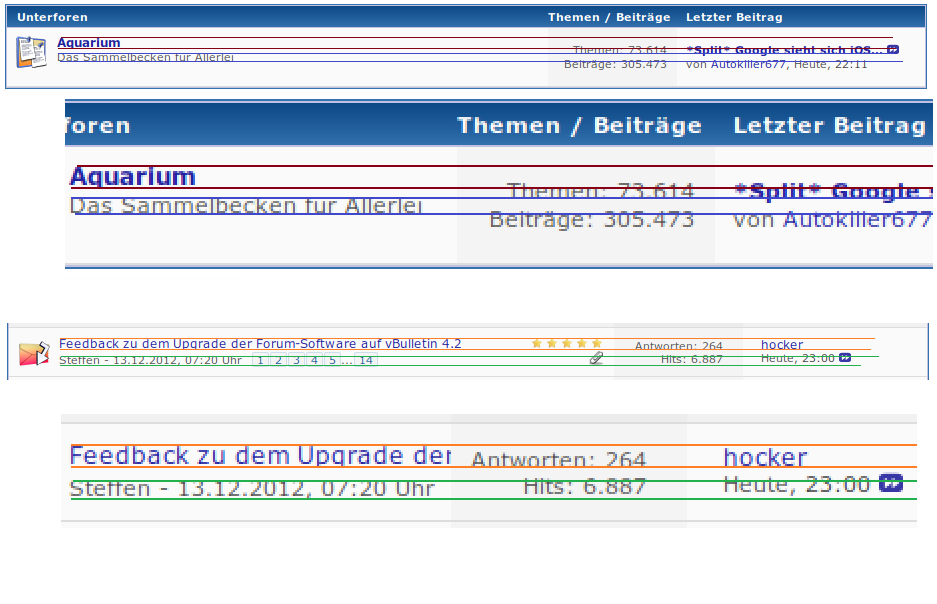Click small 'Beiträge: 305.473' text

(615, 64)
